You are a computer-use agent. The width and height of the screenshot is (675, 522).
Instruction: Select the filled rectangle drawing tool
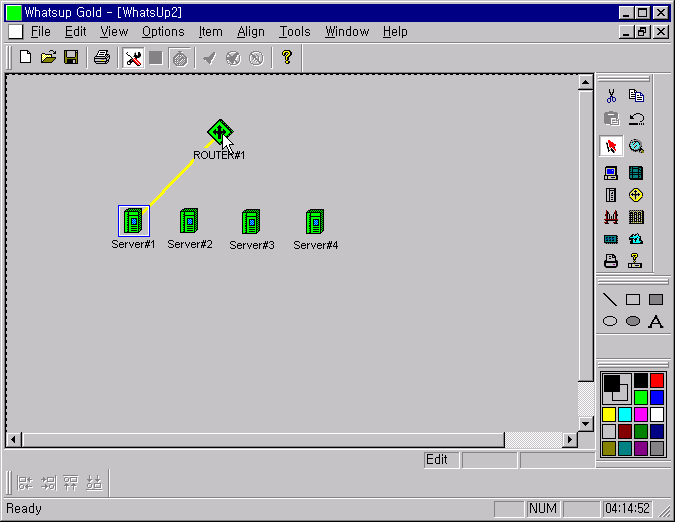pos(656,300)
